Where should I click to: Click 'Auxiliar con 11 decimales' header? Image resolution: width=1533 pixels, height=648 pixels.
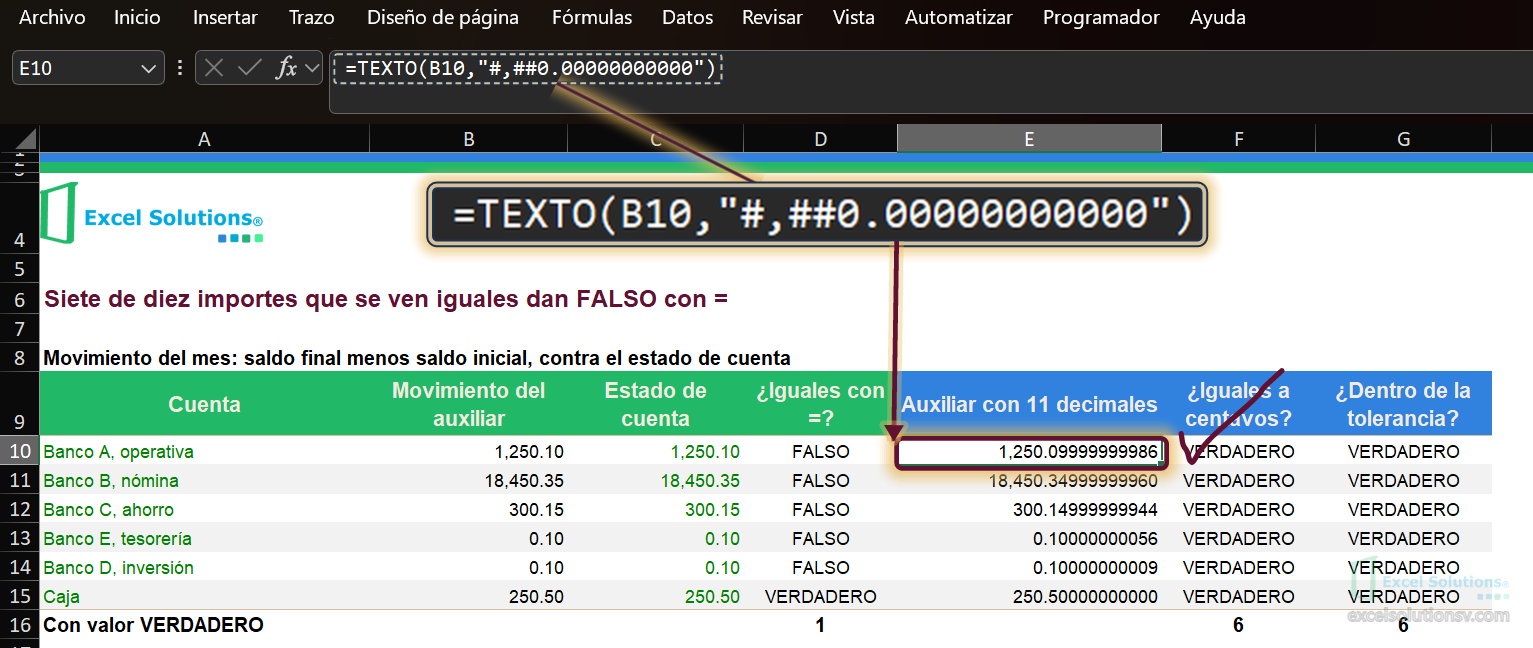click(x=1029, y=404)
